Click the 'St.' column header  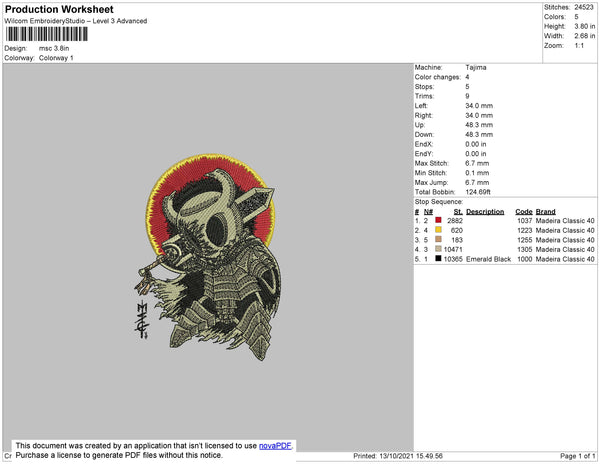click(458, 212)
